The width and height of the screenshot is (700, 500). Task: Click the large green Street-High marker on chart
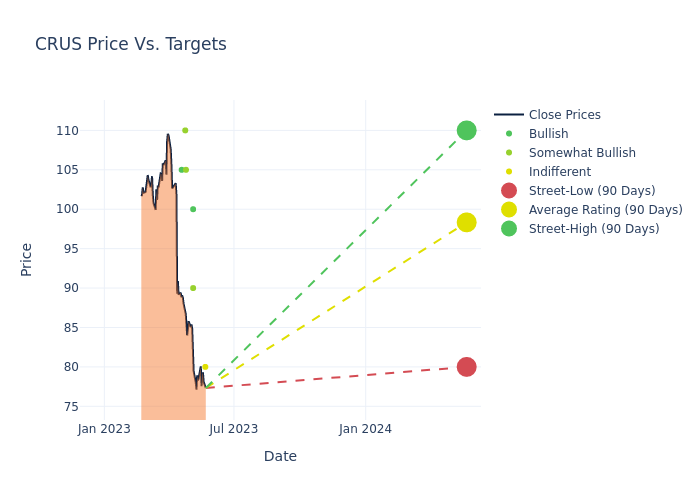click(467, 130)
